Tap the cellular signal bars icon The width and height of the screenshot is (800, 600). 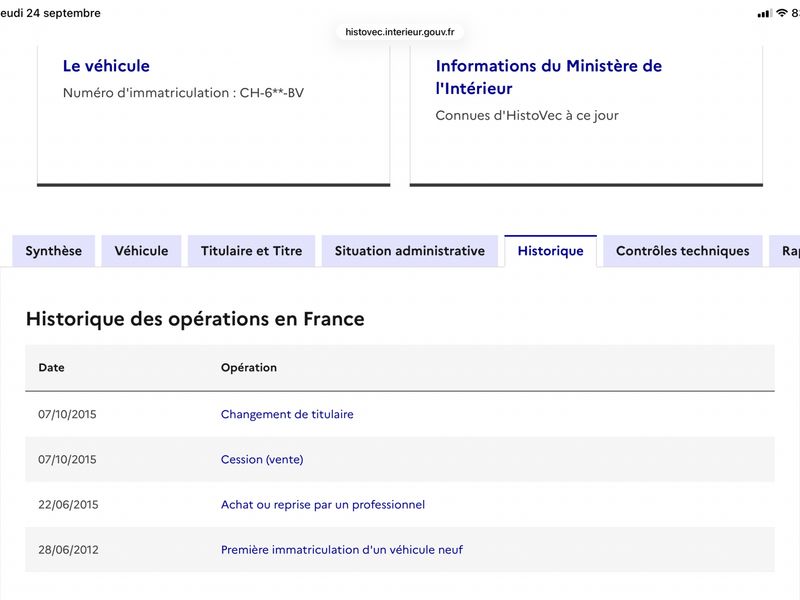[x=765, y=13]
